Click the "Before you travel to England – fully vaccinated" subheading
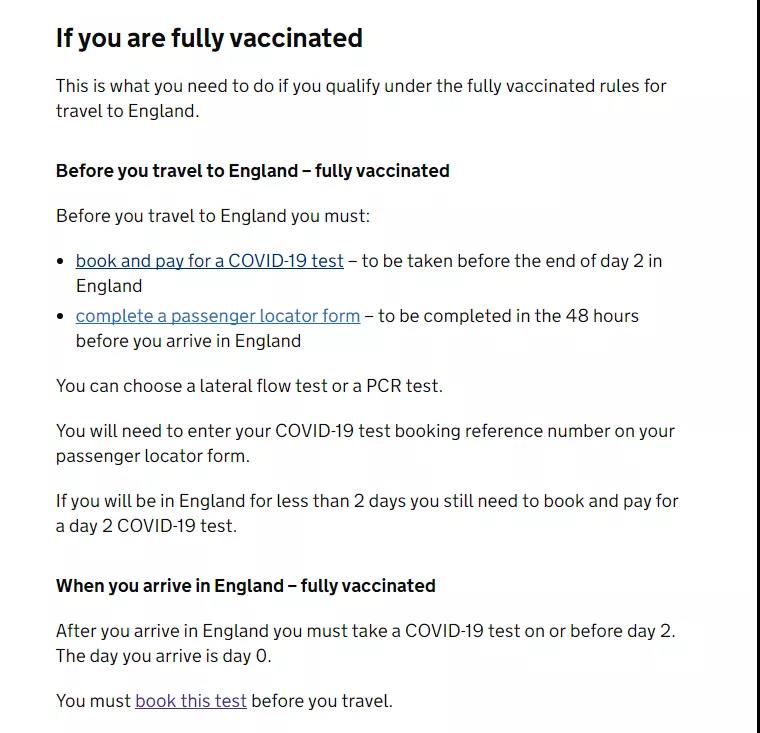This screenshot has width=760, height=733. pos(252,171)
